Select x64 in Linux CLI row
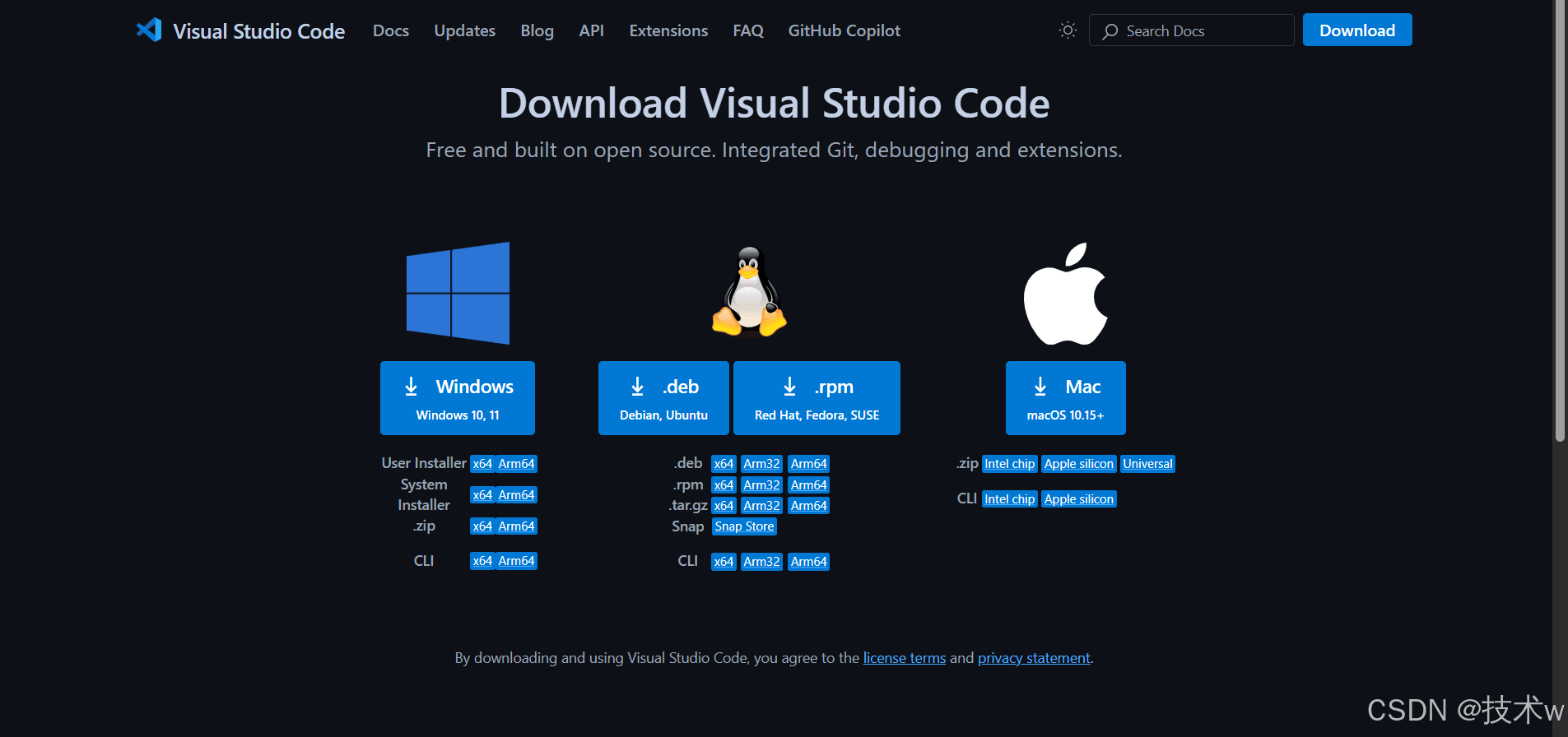1568x737 pixels. coord(724,562)
